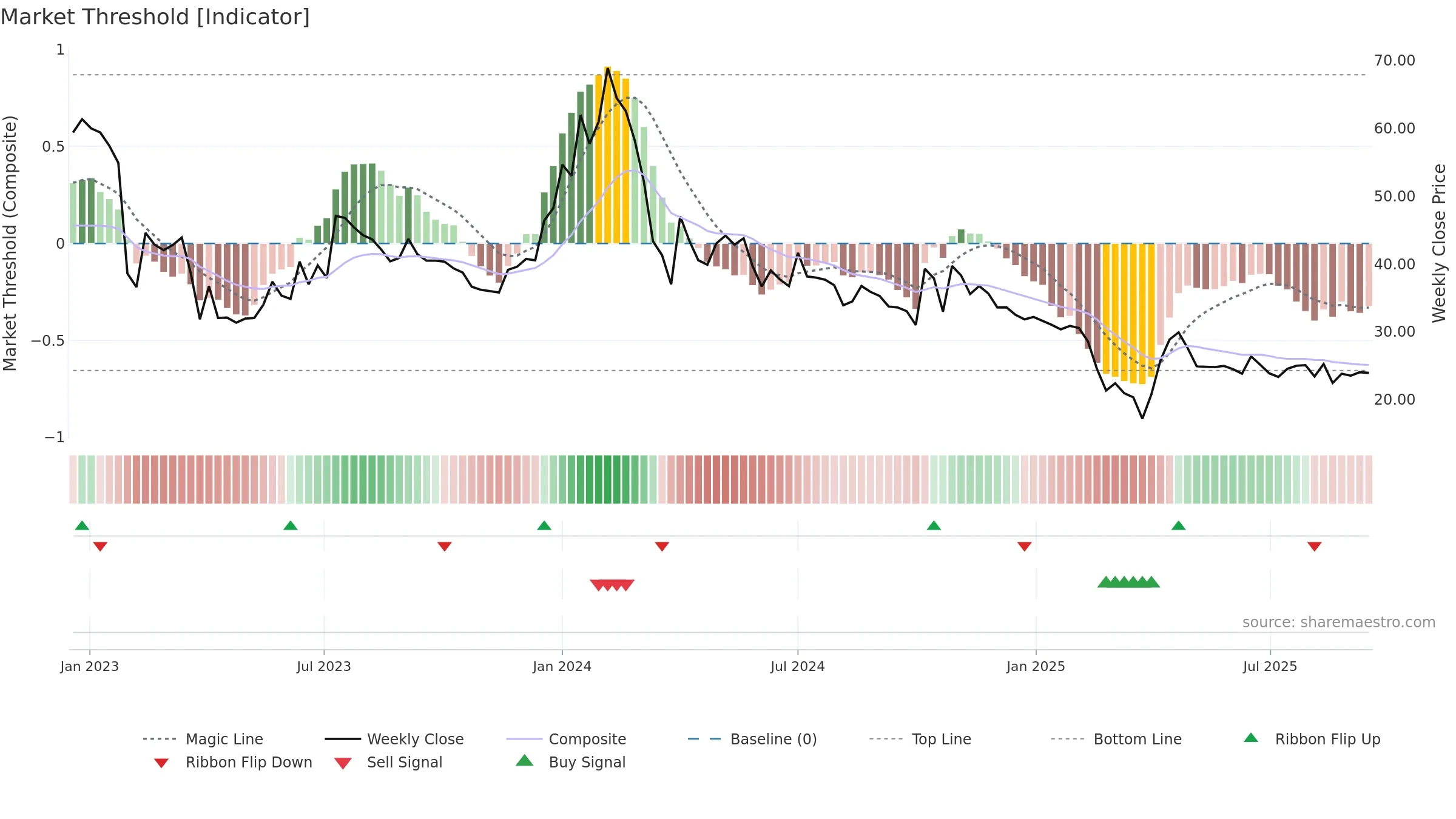The image size is (1456, 819).
Task: Click the ribbon flip down marker in March 2024
Action: (662, 547)
